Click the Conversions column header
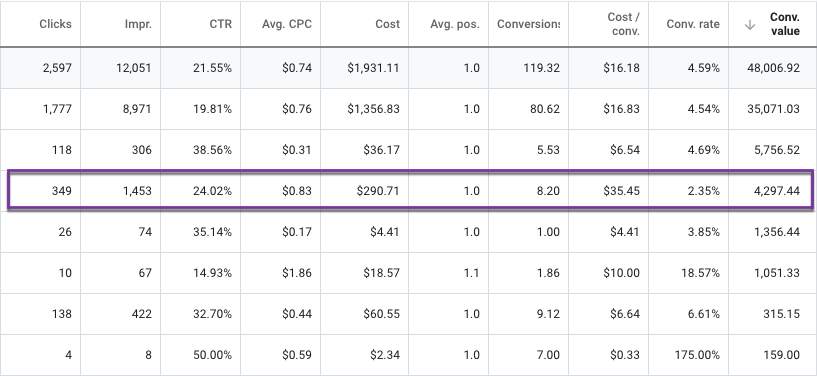817x376 pixels. (528, 24)
